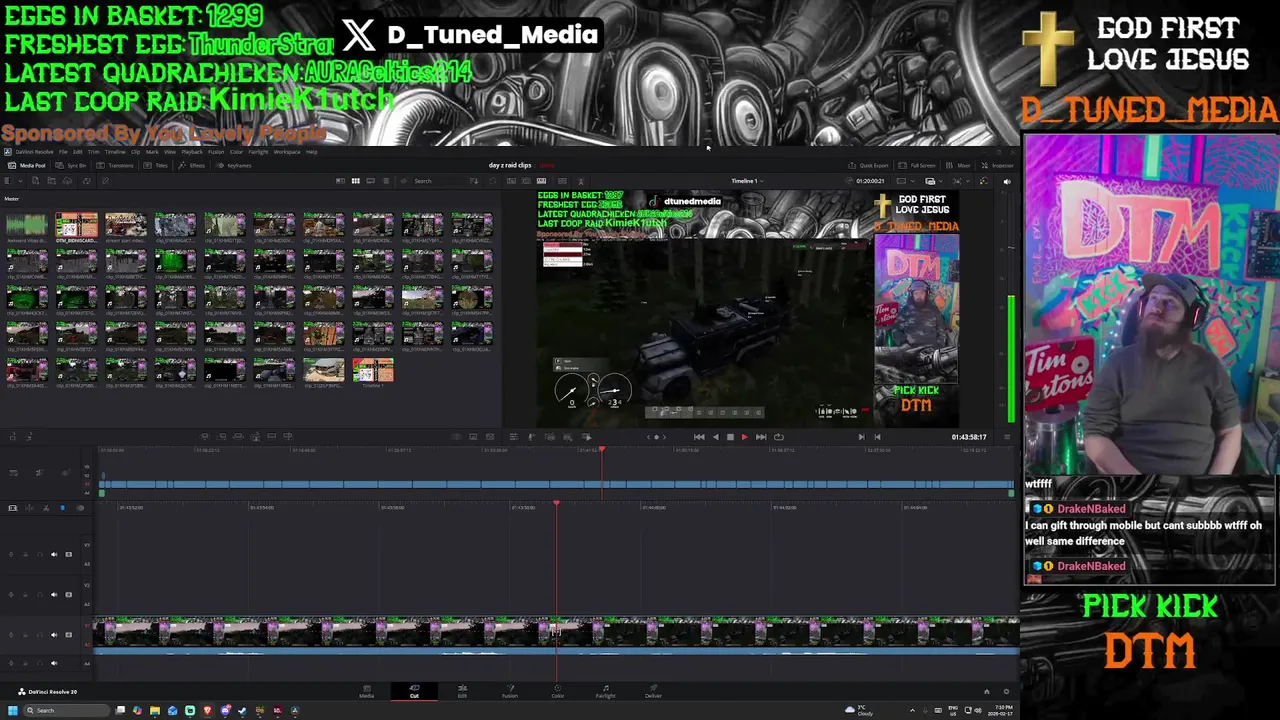Image resolution: width=1280 pixels, height=720 pixels.
Task: Open the Playback menu
Action: tap(192, 152)
